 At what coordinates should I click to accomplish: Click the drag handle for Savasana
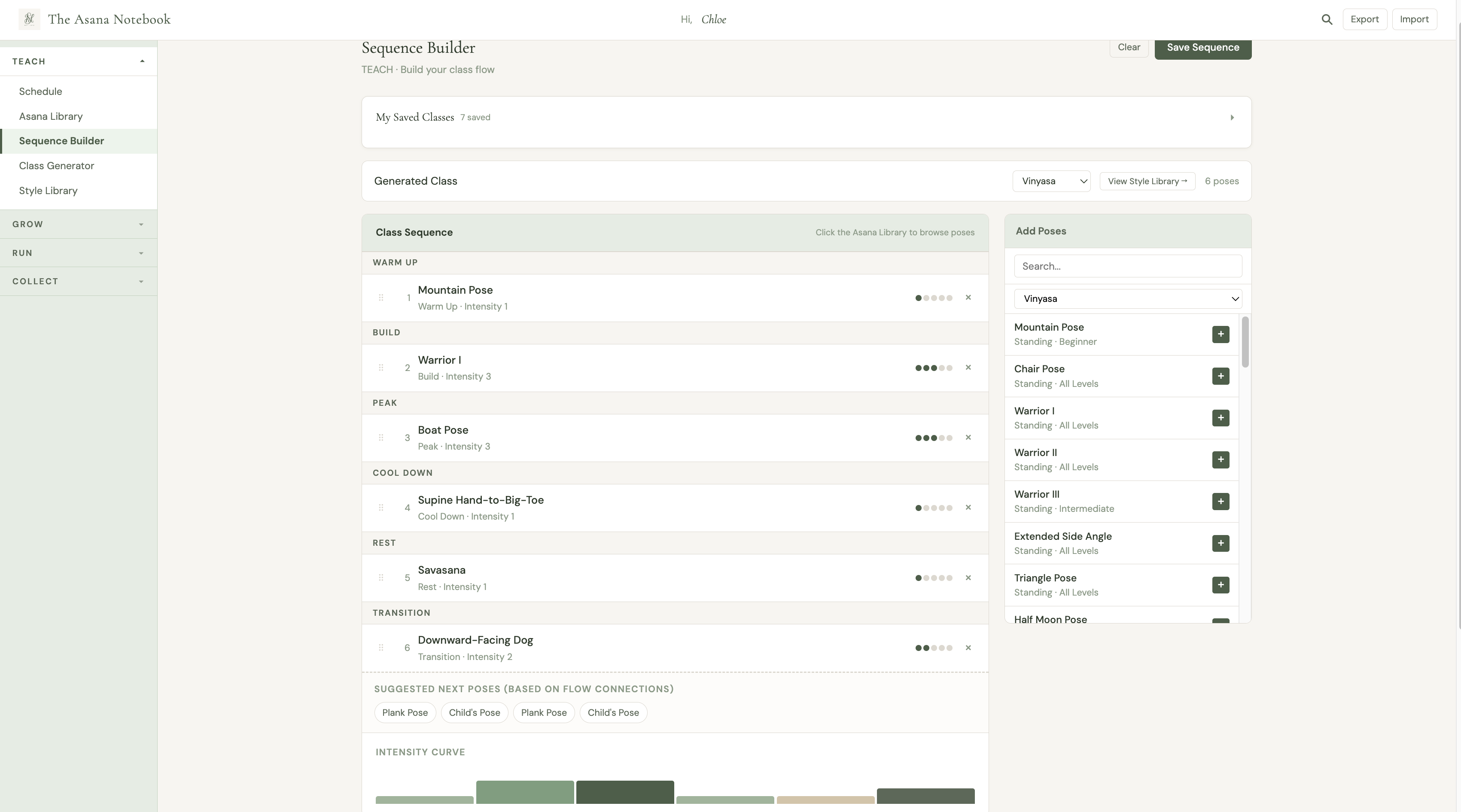pos(381,578)
